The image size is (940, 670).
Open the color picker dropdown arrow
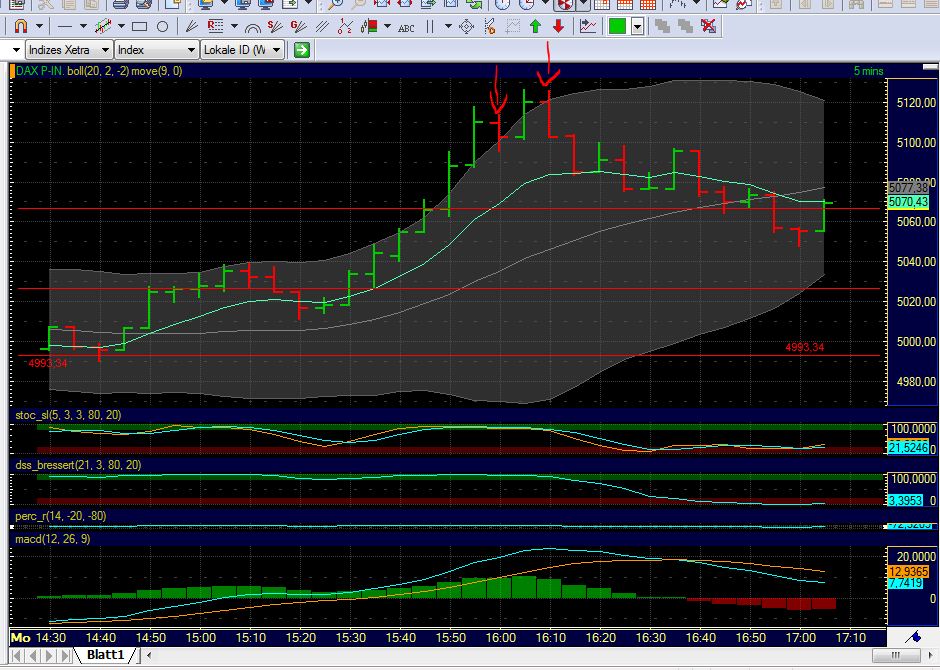(x=639, y=27)
